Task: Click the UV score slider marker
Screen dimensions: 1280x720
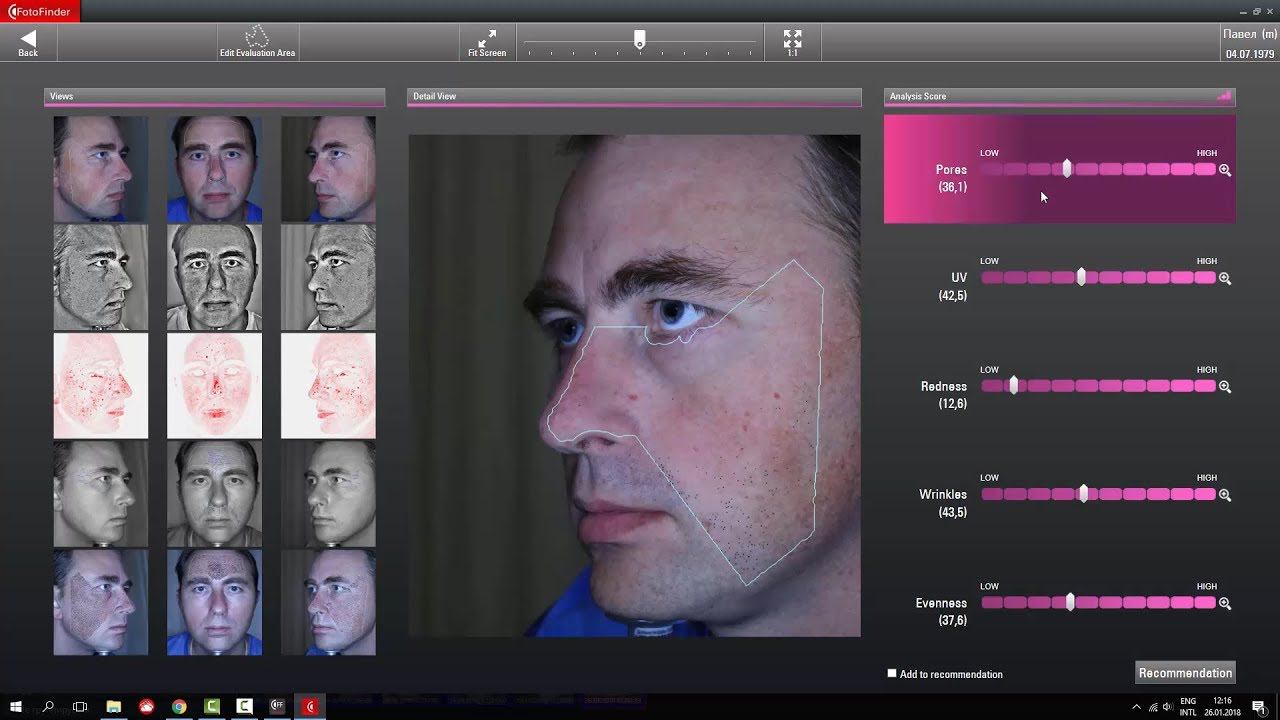Action: coord(1081,277)
